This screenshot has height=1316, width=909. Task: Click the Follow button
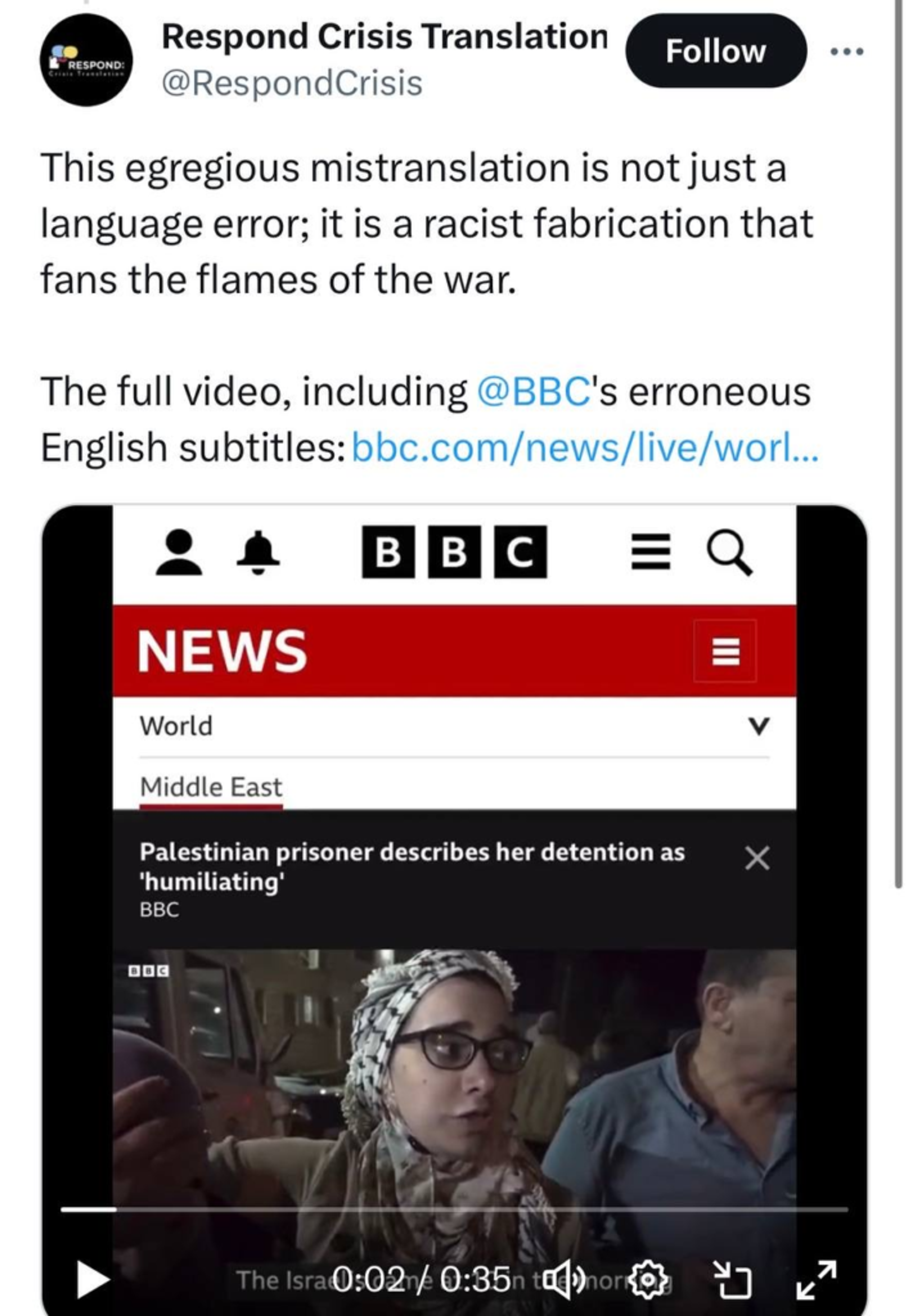(x=716, y=51)
